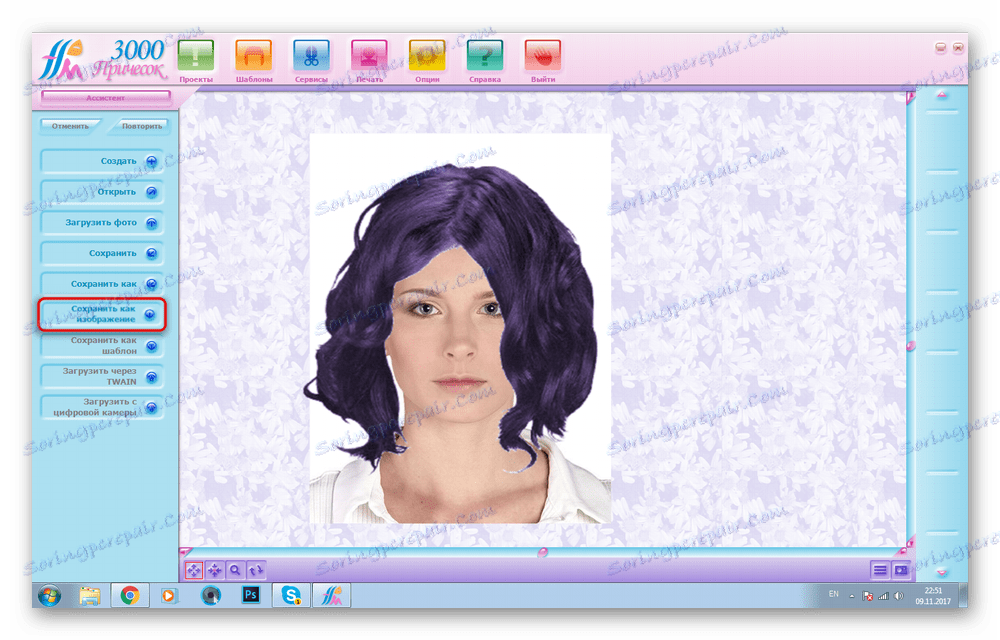The width and height of the screenshot is (1000, 640).
Task: Click the Сохранить button
Action: (101, 254)
